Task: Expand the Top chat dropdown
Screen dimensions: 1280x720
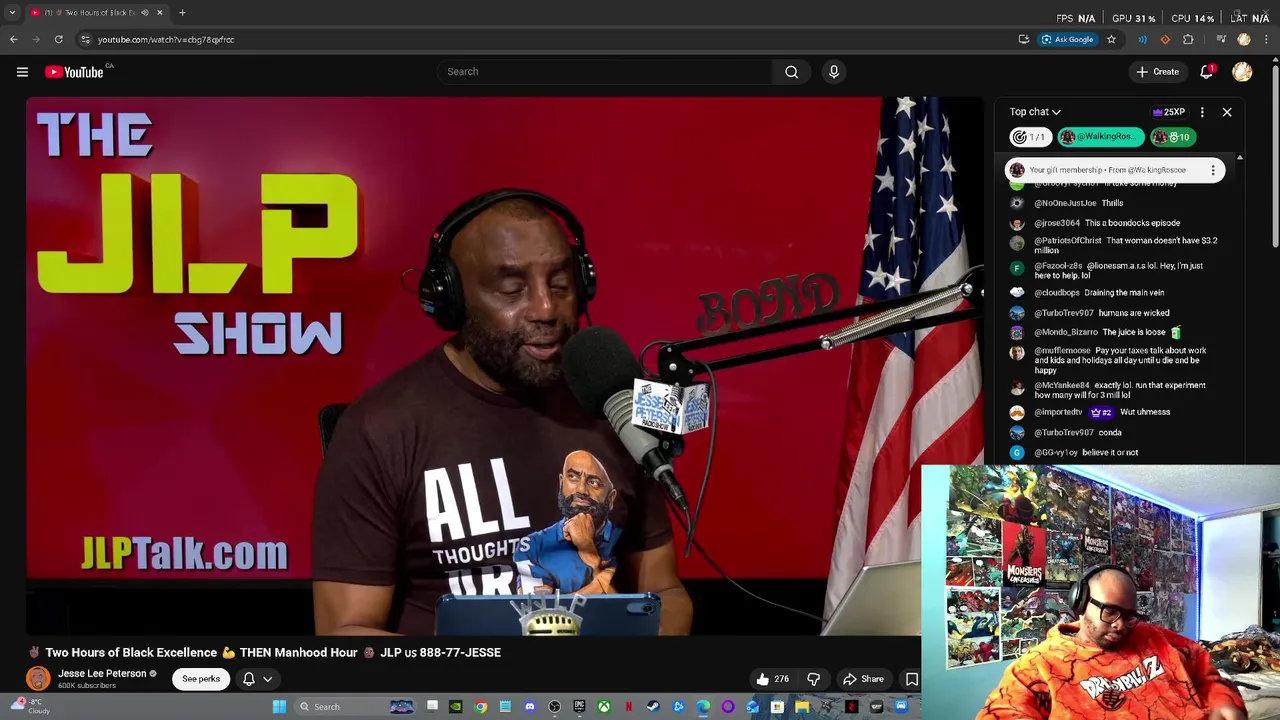Action: tap(1035, 112)
